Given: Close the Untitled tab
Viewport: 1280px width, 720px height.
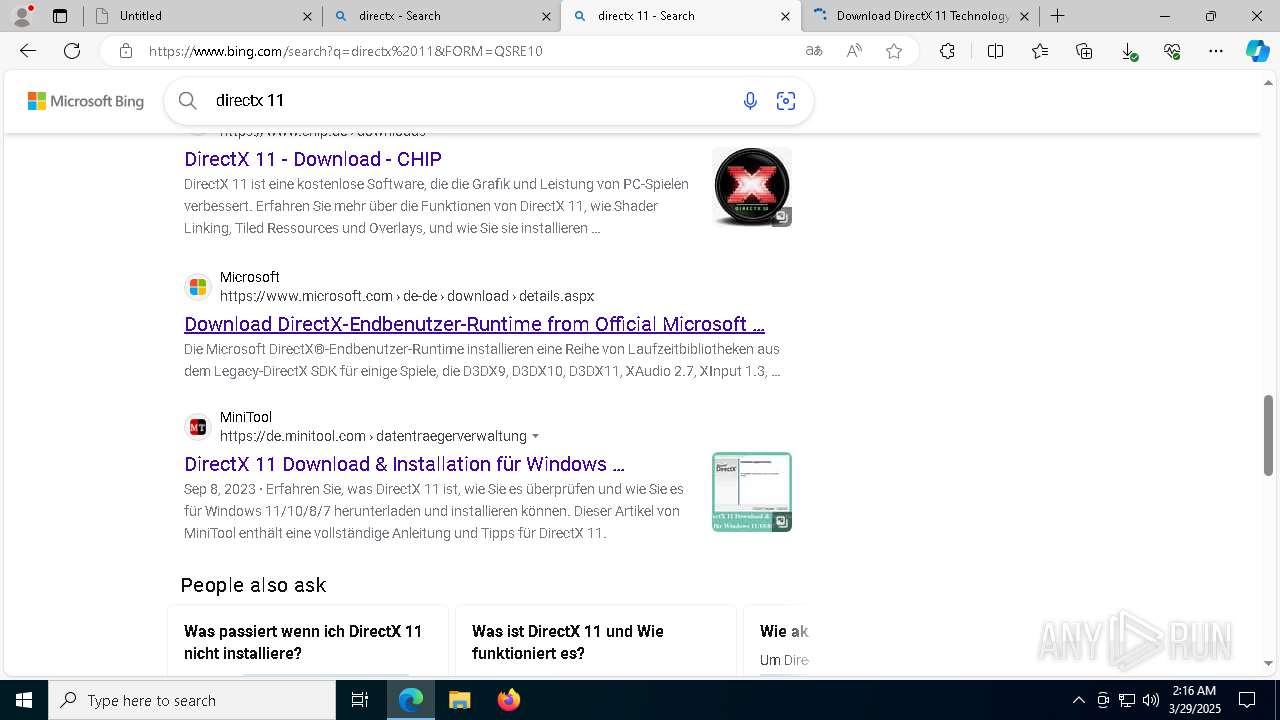Looking at the screenshot, I should tap(307, 16).
